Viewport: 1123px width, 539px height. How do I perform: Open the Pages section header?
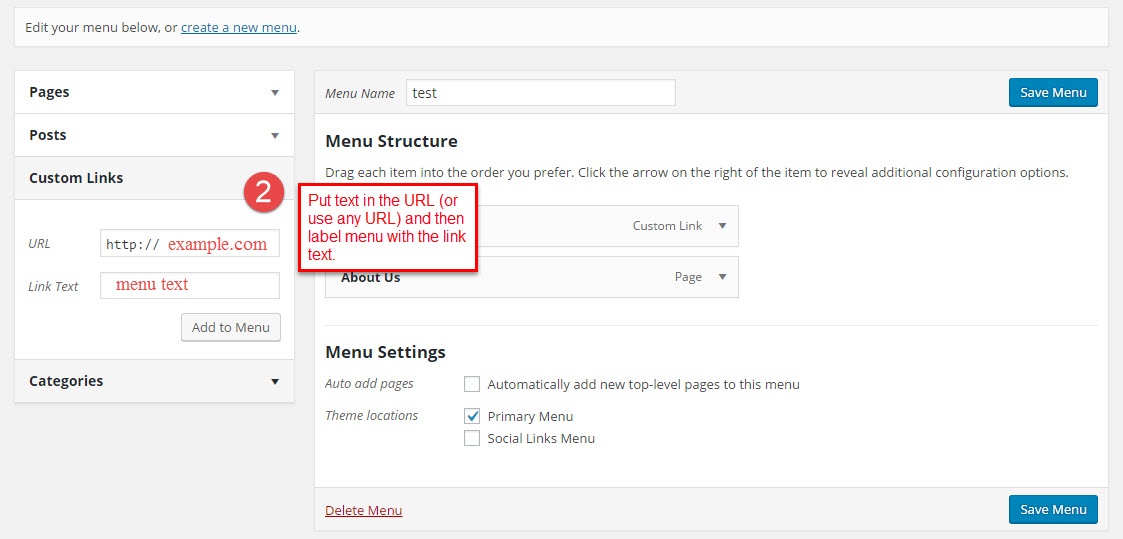point(50,92)
